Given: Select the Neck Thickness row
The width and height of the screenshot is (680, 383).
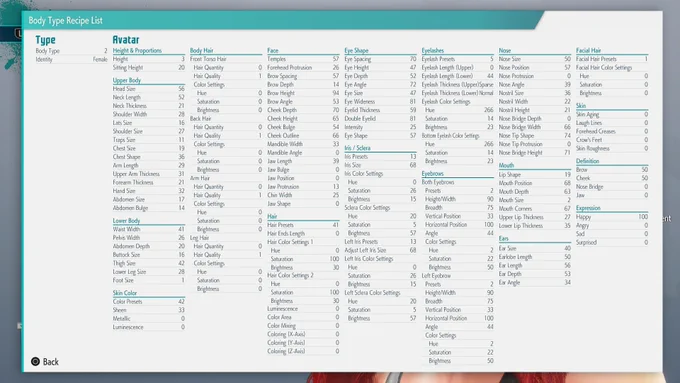Looking at the screenshot, I should coord(149,106).
